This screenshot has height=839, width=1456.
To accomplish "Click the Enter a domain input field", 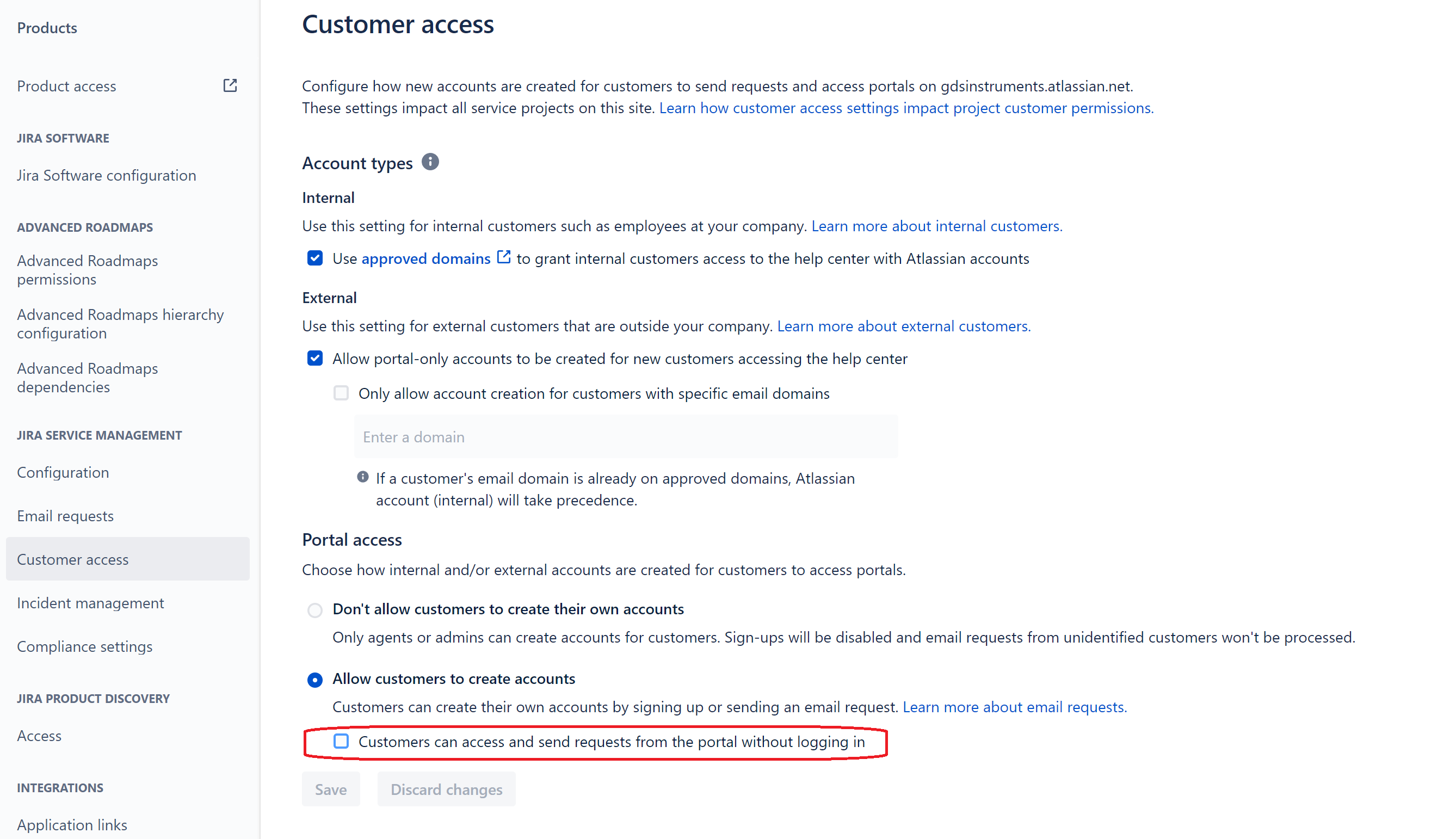I will tap(625, 437).
